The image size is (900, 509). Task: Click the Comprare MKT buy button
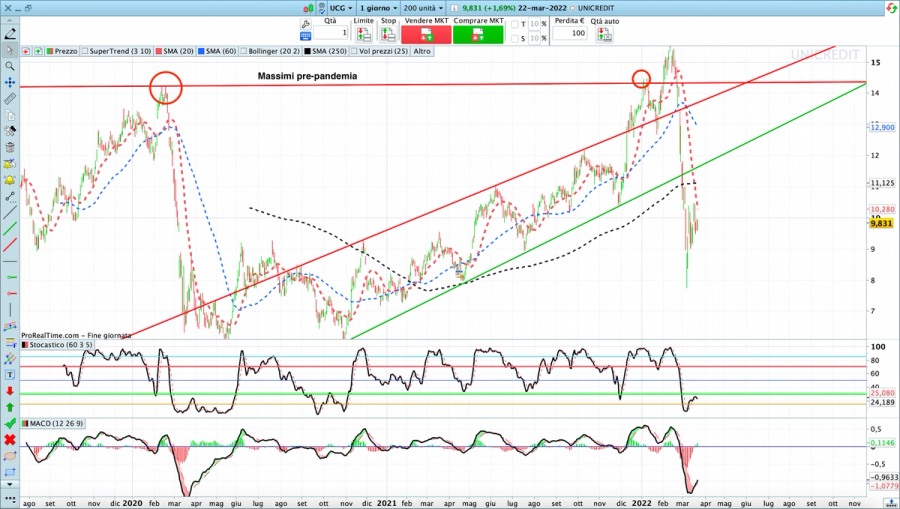pos(478,34)
